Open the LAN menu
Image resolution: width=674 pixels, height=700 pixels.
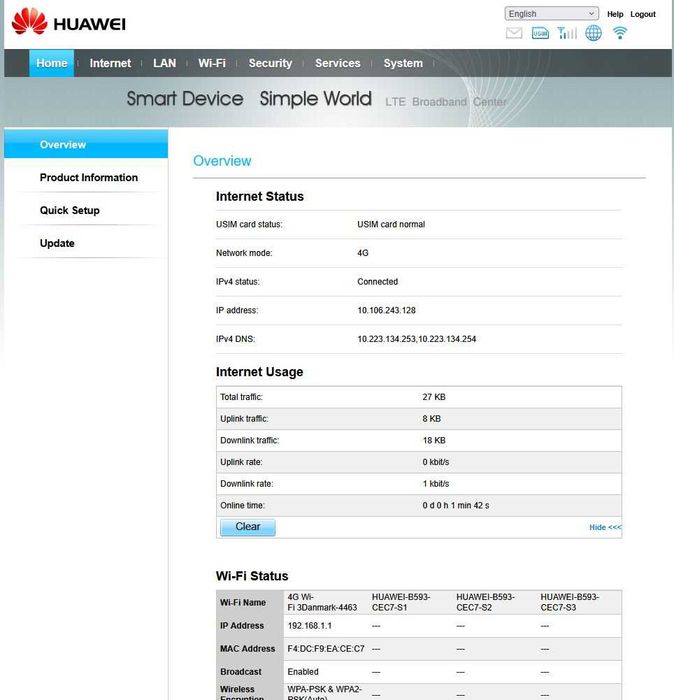click(x=164, y=63)
